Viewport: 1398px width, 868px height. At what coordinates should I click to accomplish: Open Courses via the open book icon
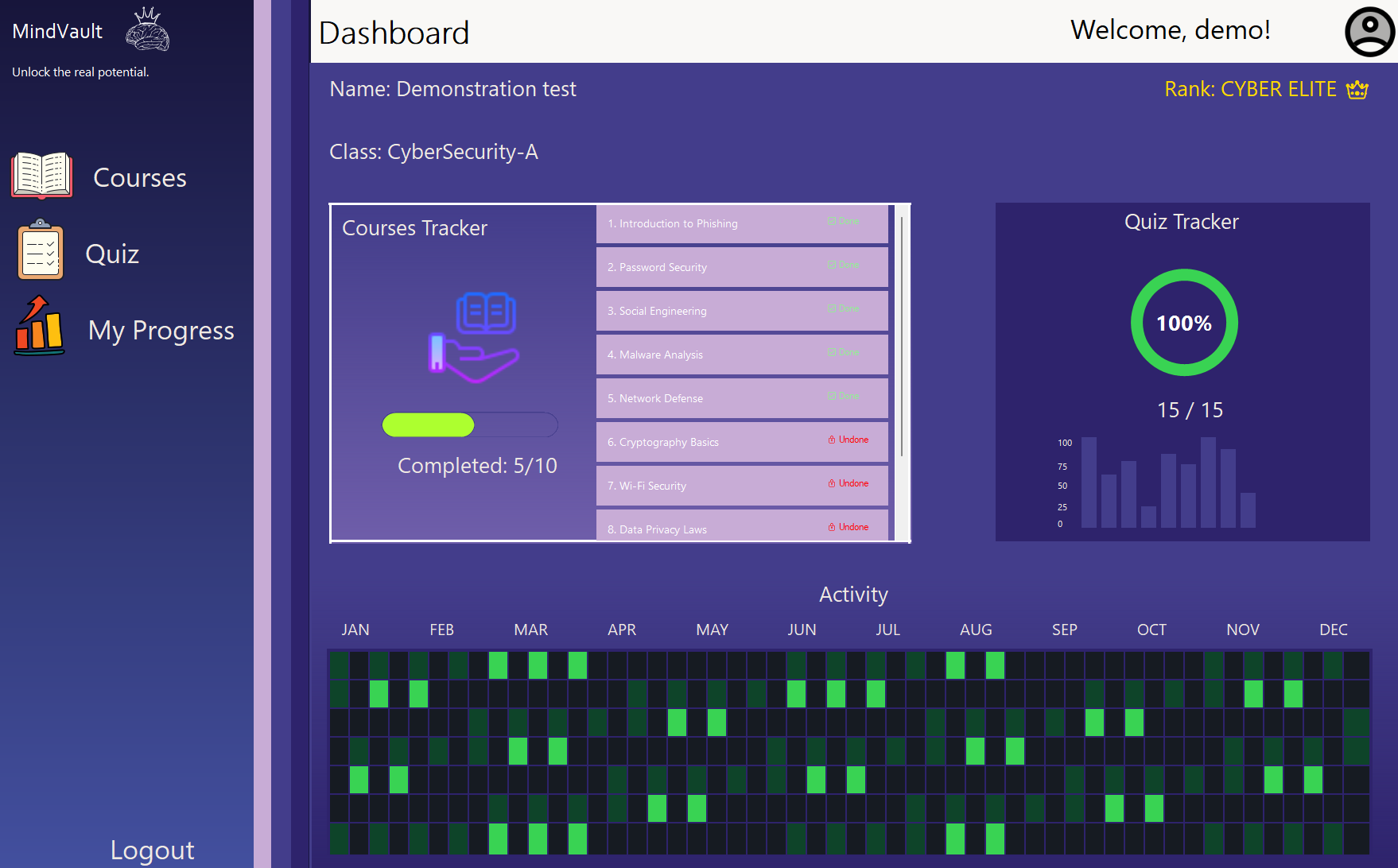pos(41,175)
